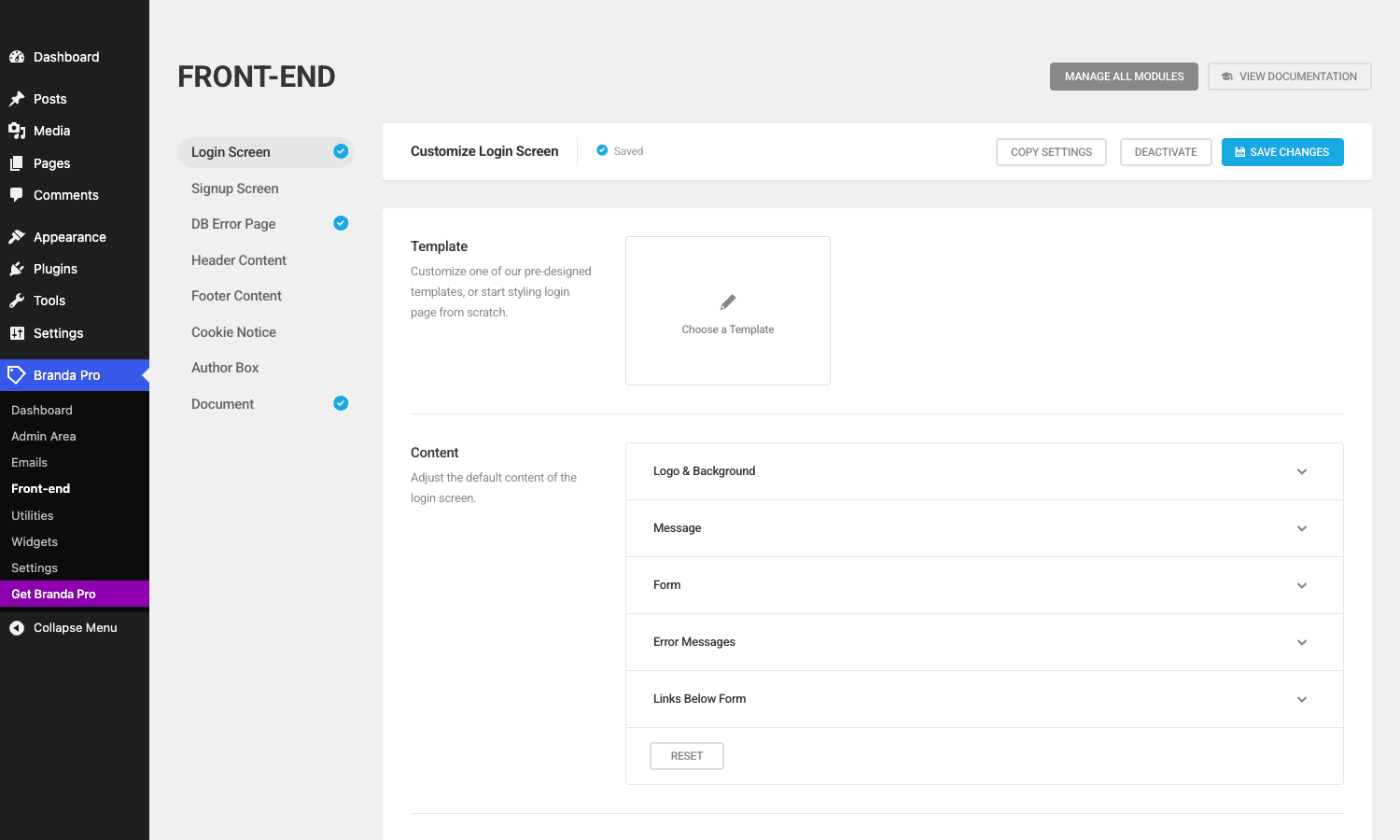Click the Comments speech bubble icon
The width and height of the screenshot is (1400, 840).
(x=17, y=195)
